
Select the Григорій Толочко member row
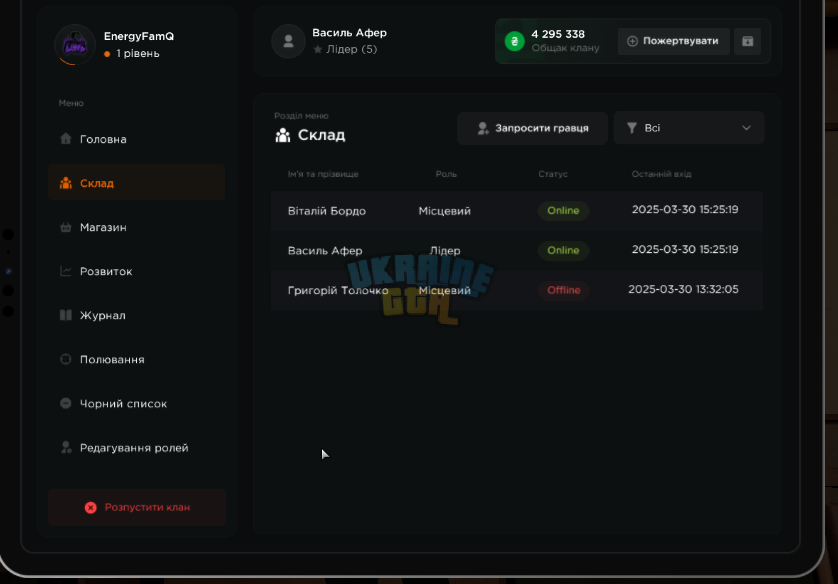click(x=517, y=290)
